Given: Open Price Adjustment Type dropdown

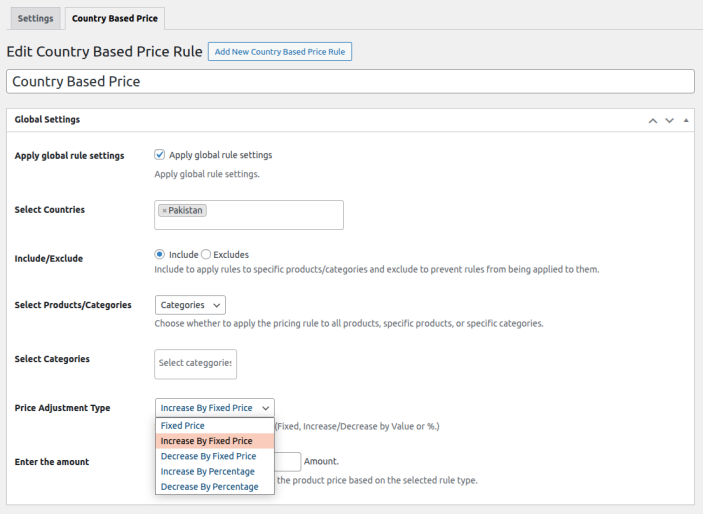Looking at the screenshot, I should 215,408.
